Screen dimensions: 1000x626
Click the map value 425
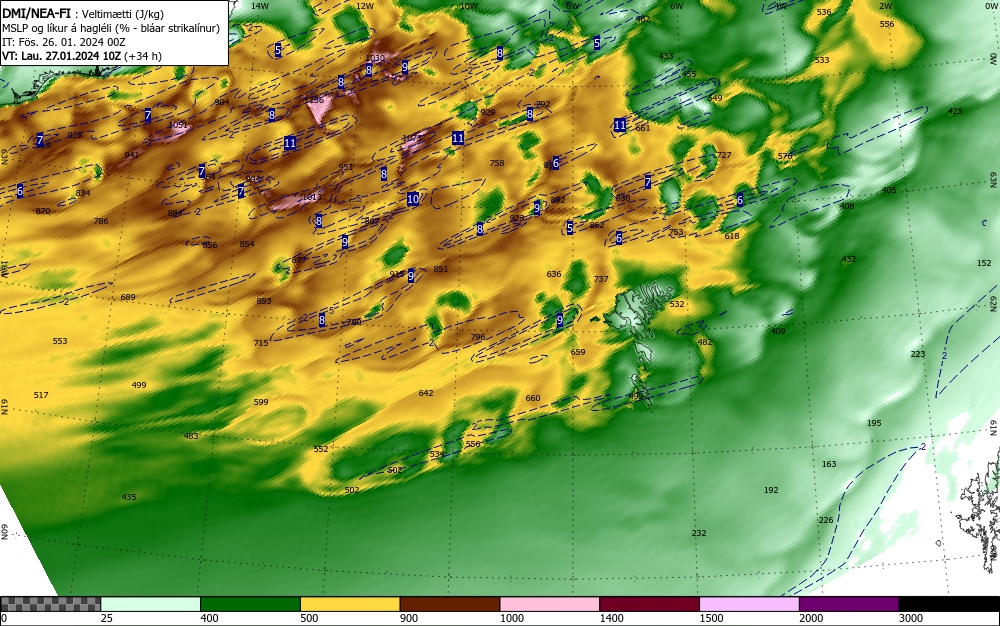click(955, 111)
